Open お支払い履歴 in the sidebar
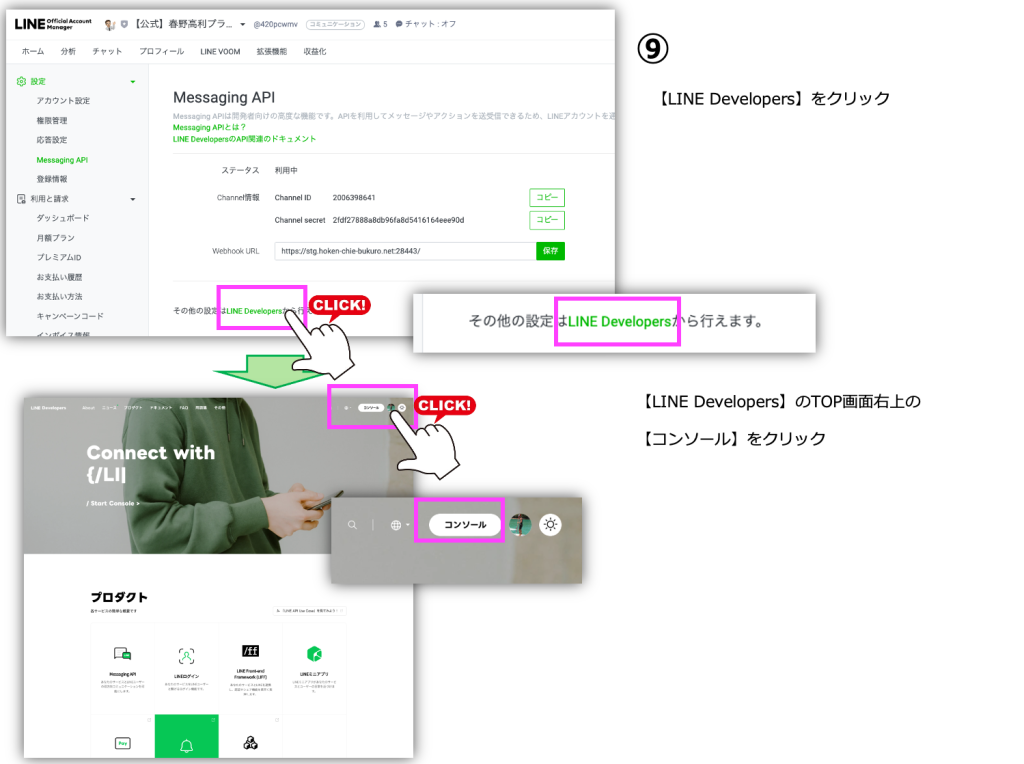This screenshot has height=764, width=1024. pyautogui.click(x=59, y=277)
